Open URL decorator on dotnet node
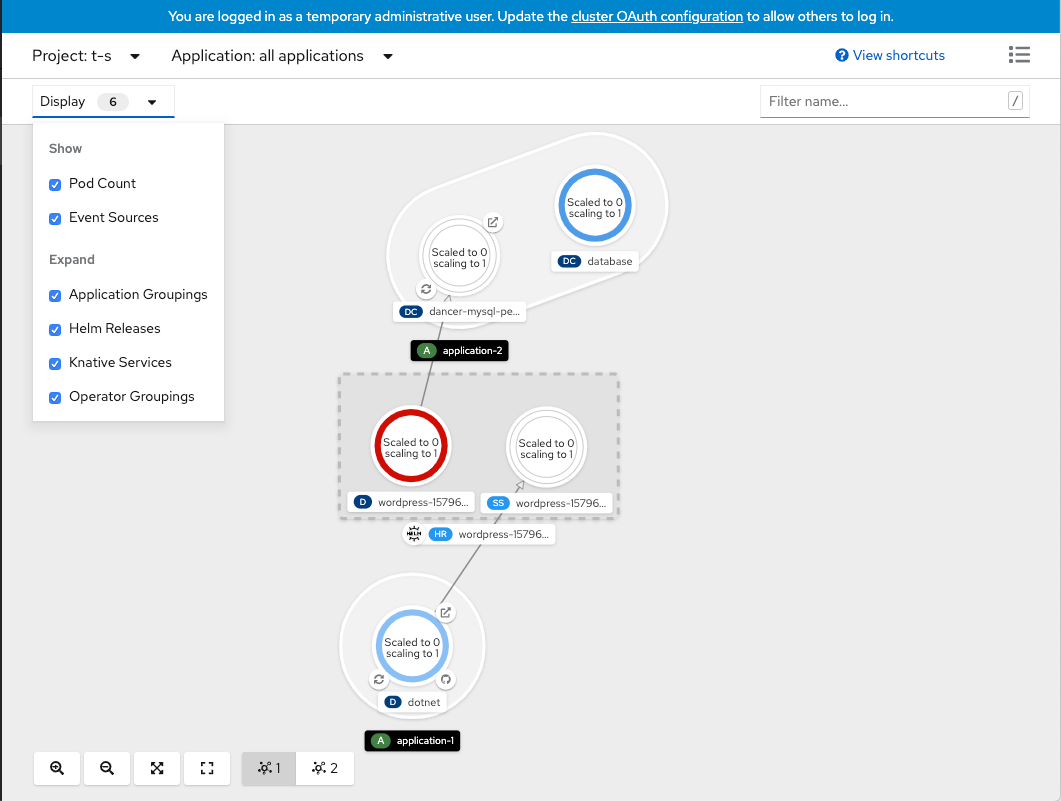 (446, 612)
